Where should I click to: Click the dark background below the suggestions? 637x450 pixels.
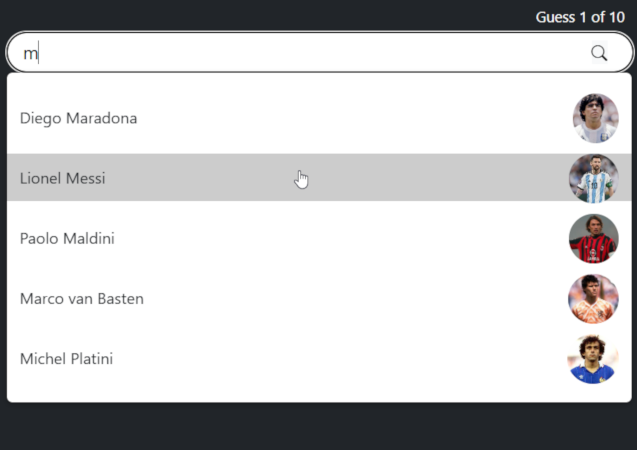(x=318, y=428)
